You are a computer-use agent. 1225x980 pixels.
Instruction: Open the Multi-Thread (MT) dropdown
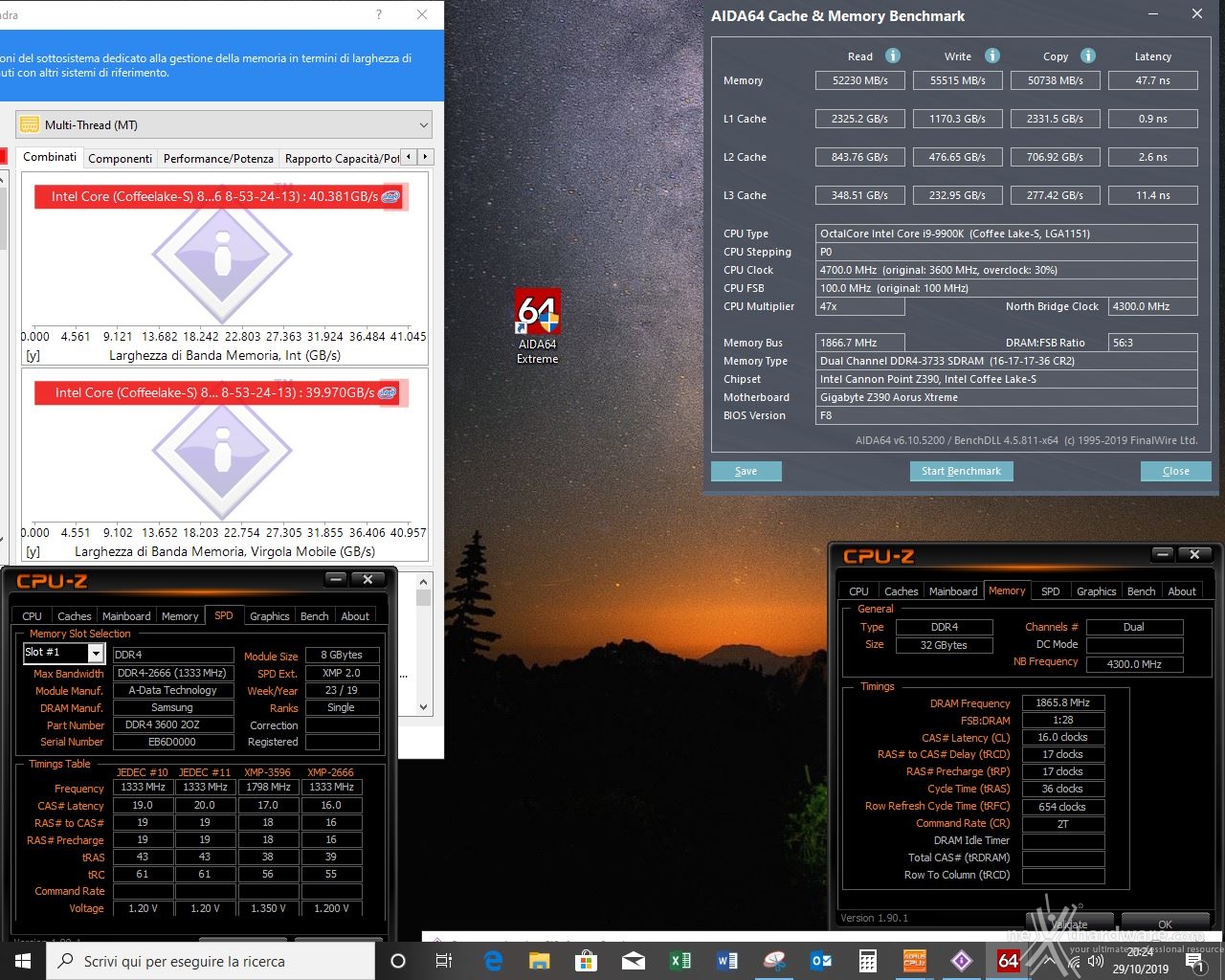pyautogui.click(x=224, y=124)
